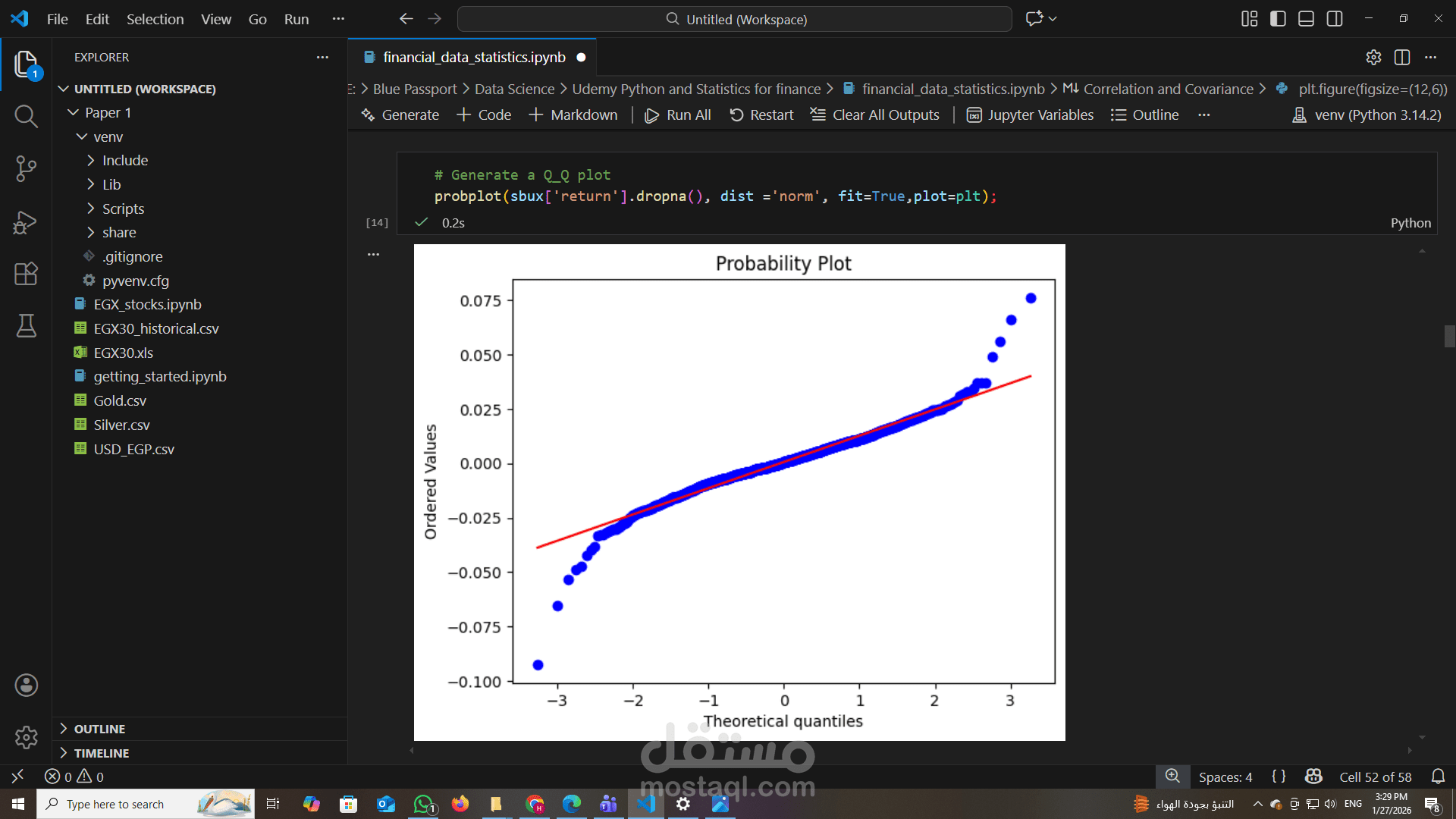This screenshot has width=1456, height=819.
Task: Toggle the bottom panel layout
Action: [1306, 19]
